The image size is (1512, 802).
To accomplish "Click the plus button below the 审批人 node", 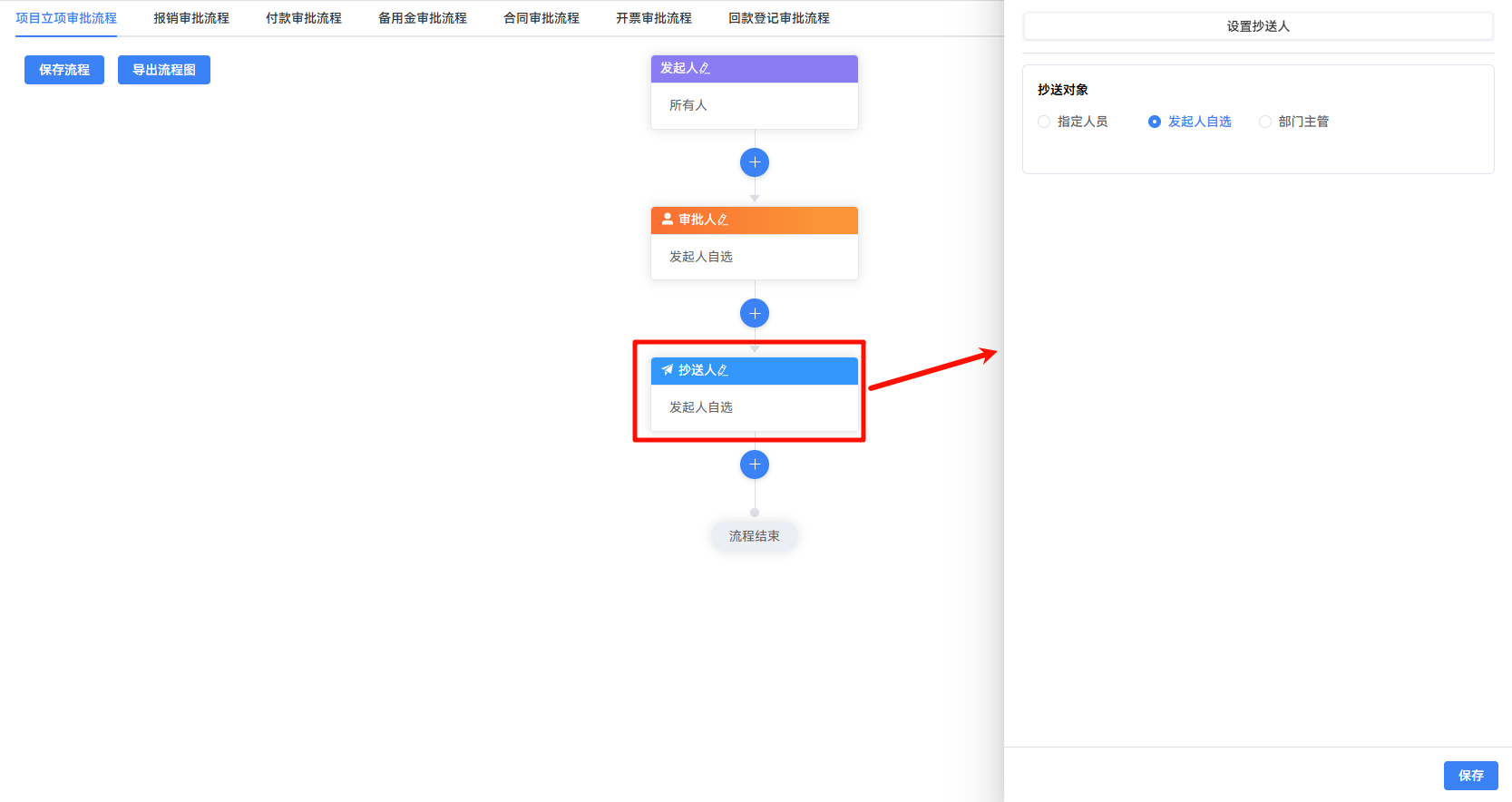I will [755, 314].
